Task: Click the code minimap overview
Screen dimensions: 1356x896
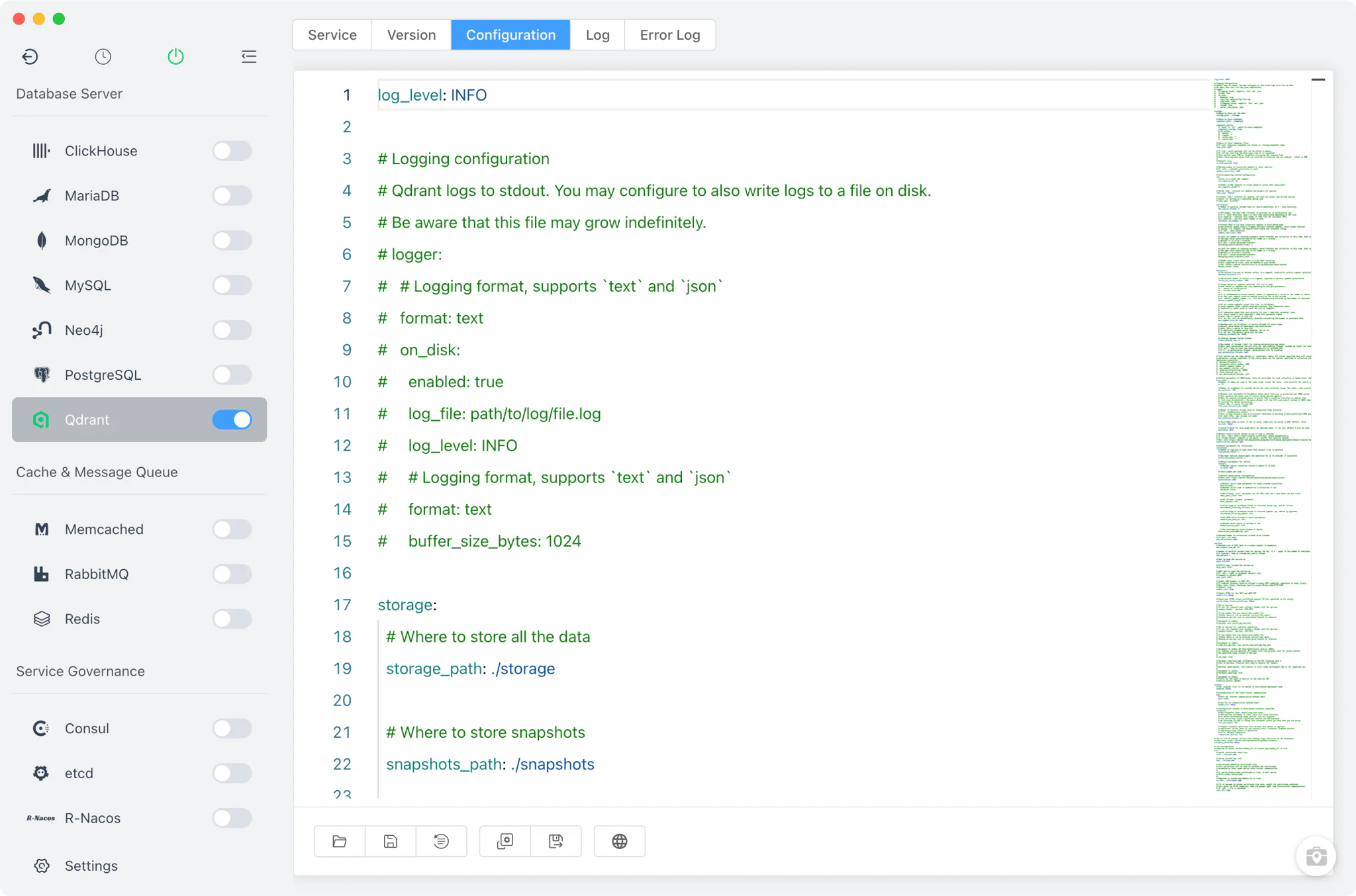Action: (1262, 437)
